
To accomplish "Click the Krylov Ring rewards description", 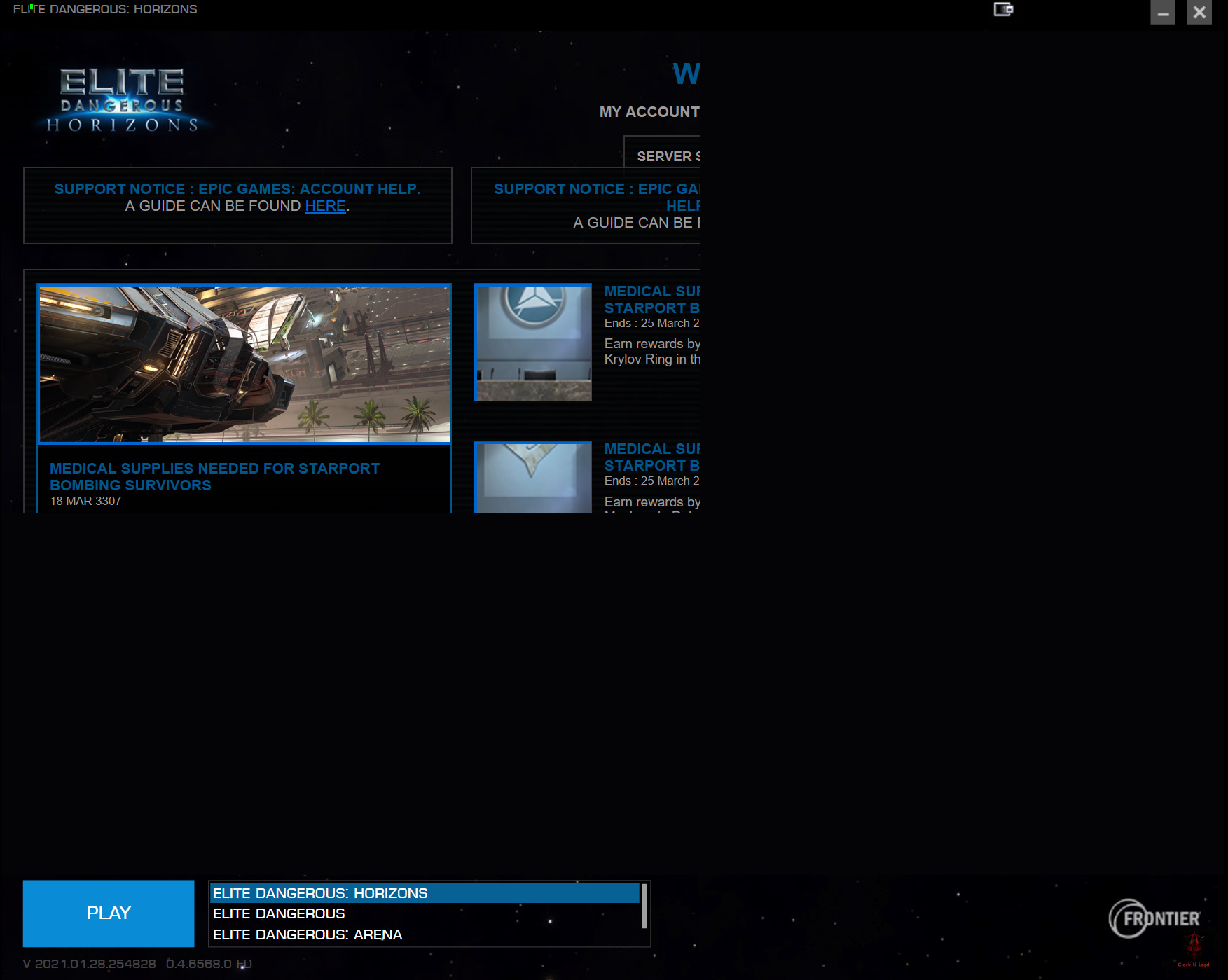I will point(652,351).
